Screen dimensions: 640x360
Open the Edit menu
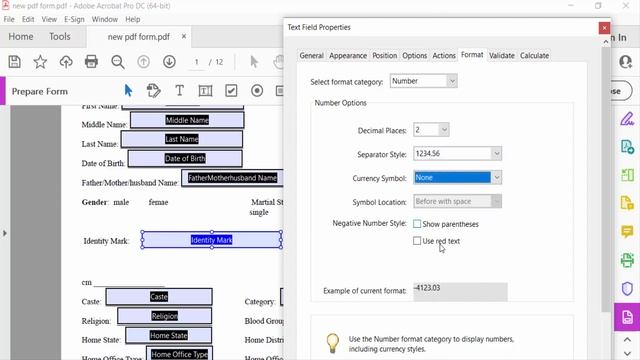point(28,19)
